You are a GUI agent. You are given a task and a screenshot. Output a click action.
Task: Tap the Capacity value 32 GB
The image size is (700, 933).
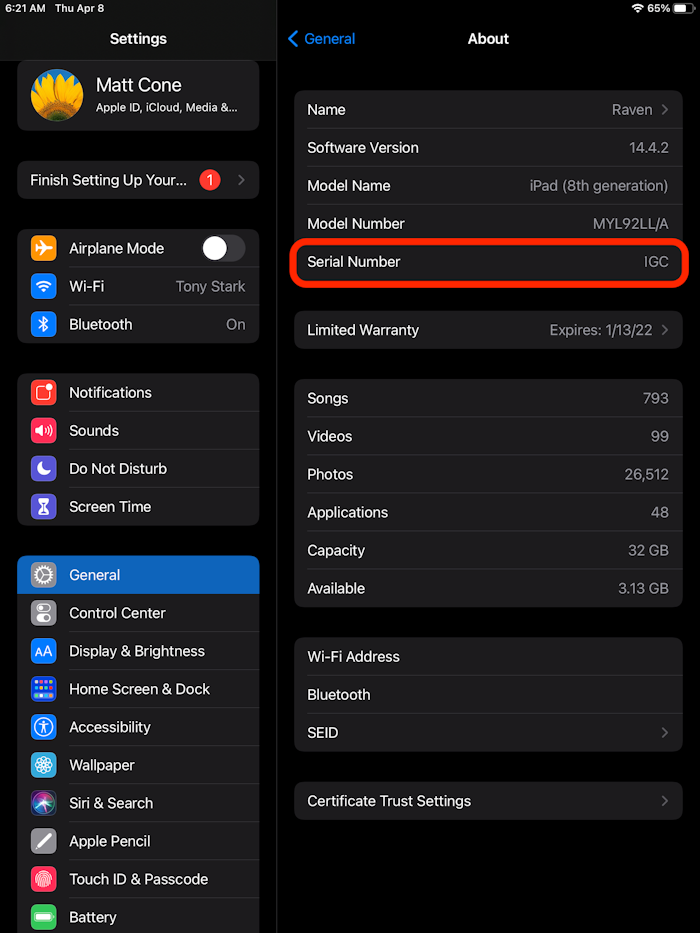pyautogui.click(x=648, y=551)
